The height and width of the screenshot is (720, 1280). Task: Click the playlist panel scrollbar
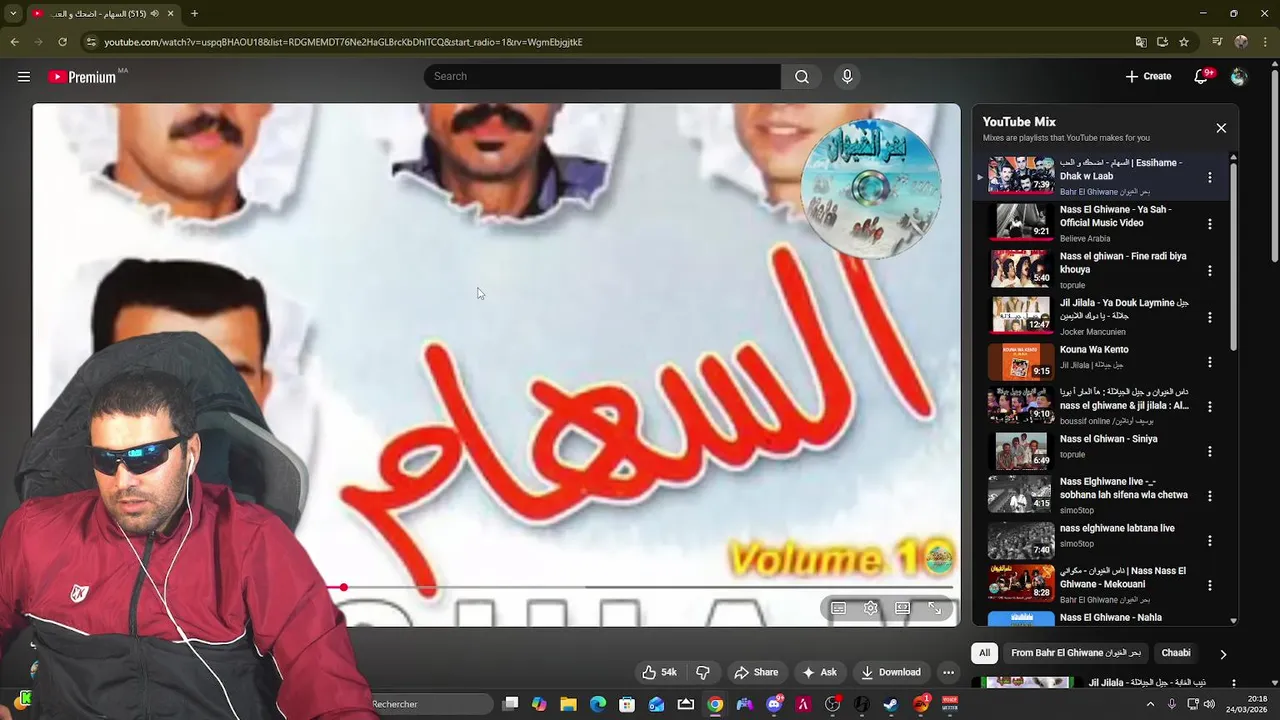(x=1233, y=256)
